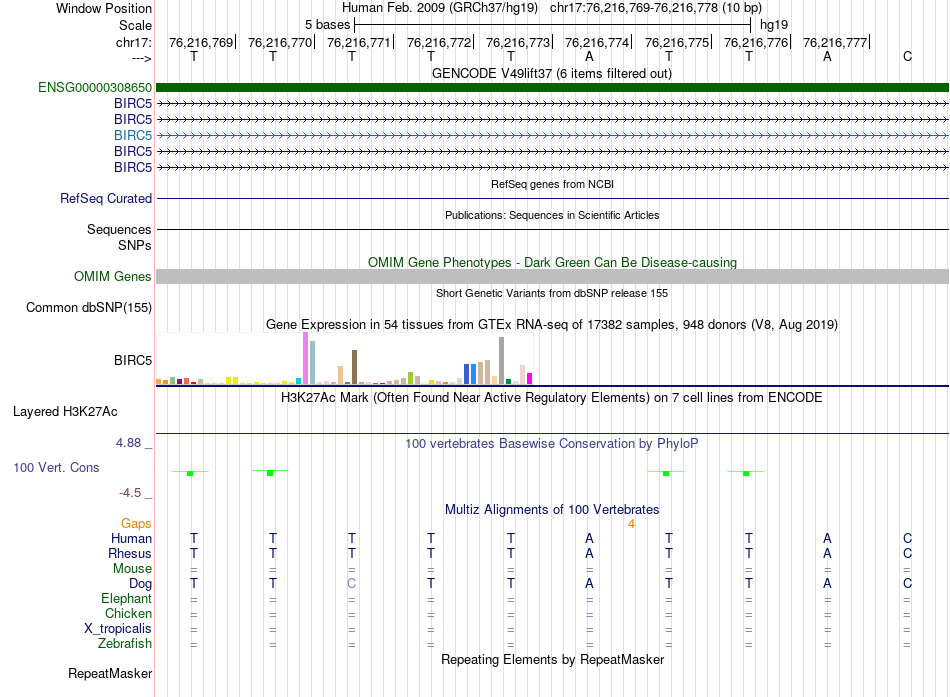Click the dark brown bar in GTEx chart
The width and height of the screenshot is (950, 697).
354,367
